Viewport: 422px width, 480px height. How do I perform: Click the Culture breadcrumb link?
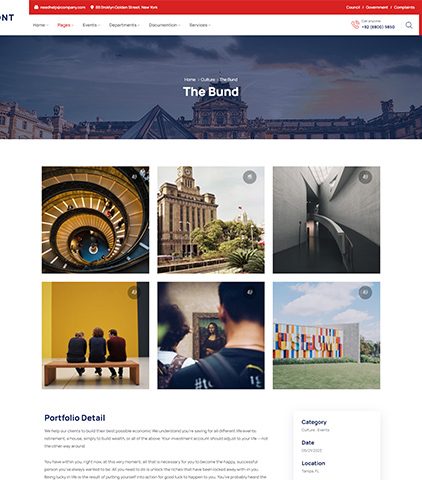coord(208,80)
